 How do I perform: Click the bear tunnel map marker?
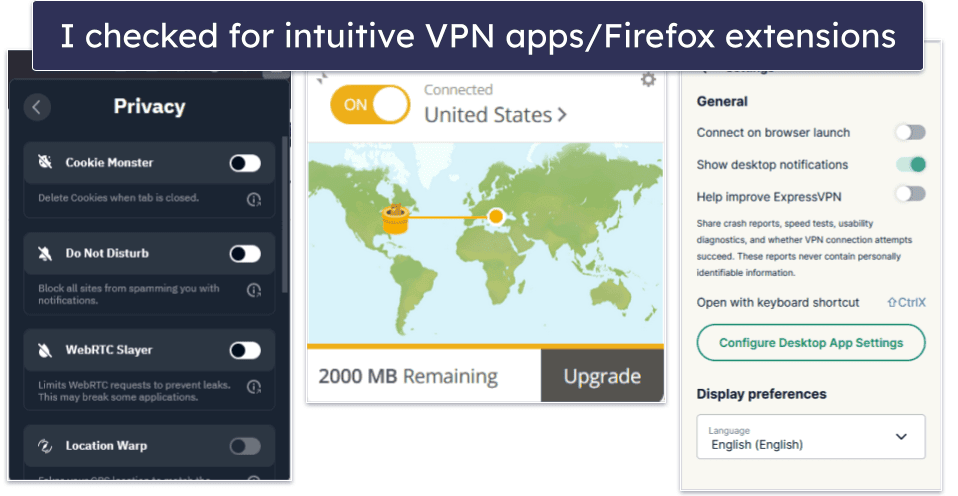click(x=395, y=219)
